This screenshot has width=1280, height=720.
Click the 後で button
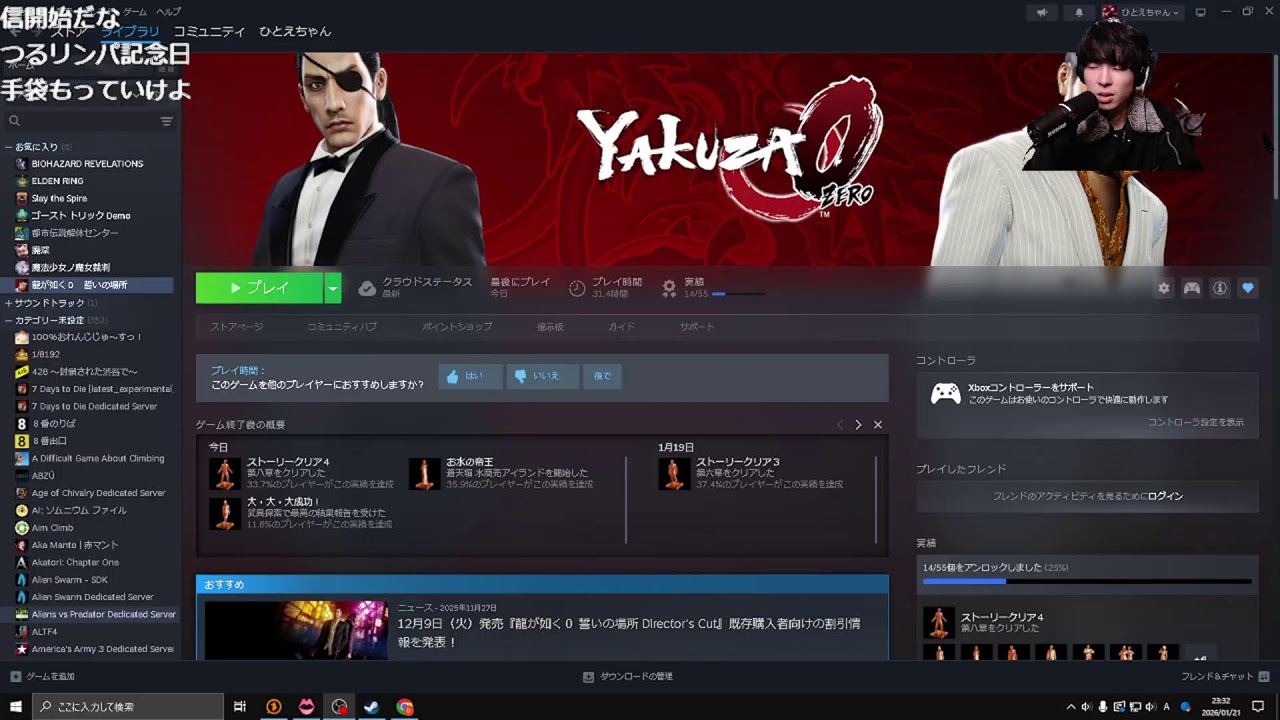point(602,377)
